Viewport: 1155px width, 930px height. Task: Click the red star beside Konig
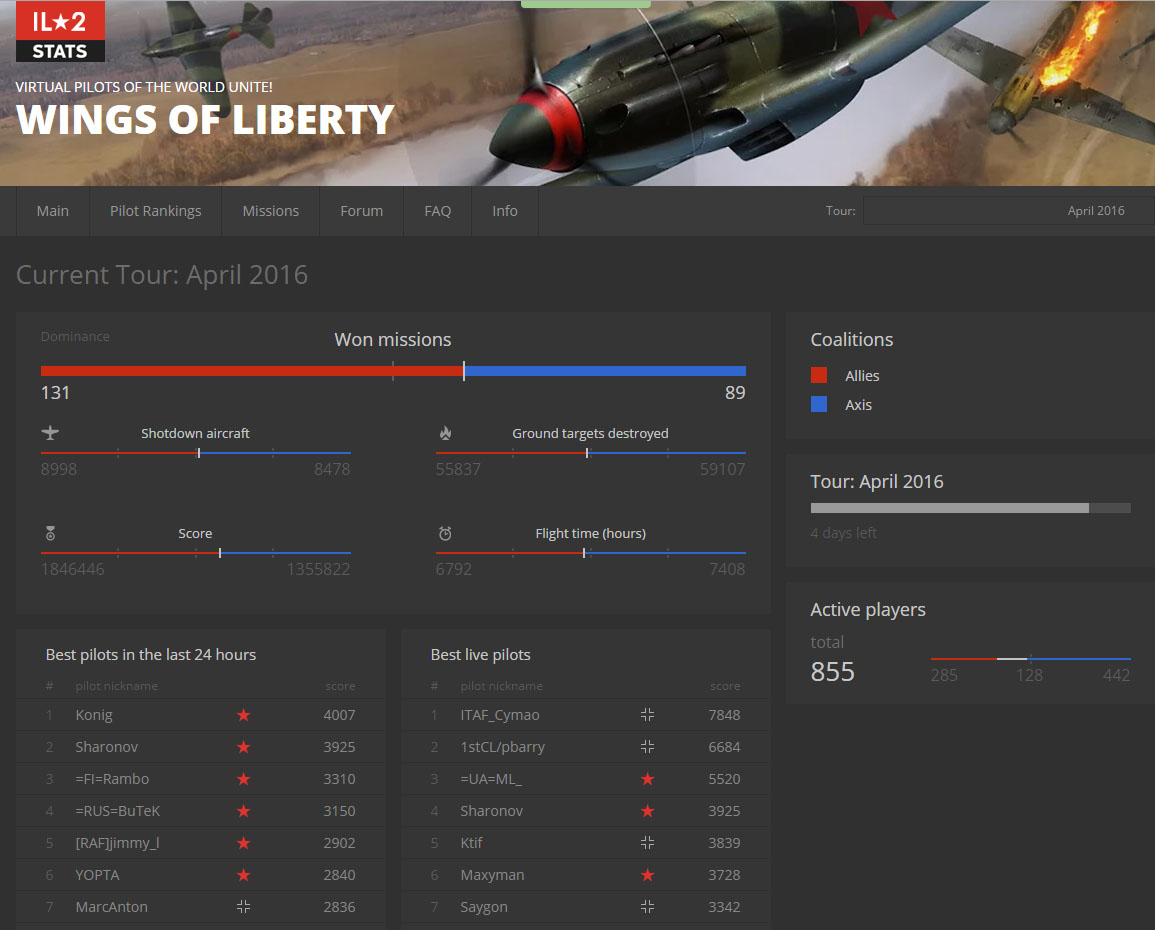(x=243, y=715)
